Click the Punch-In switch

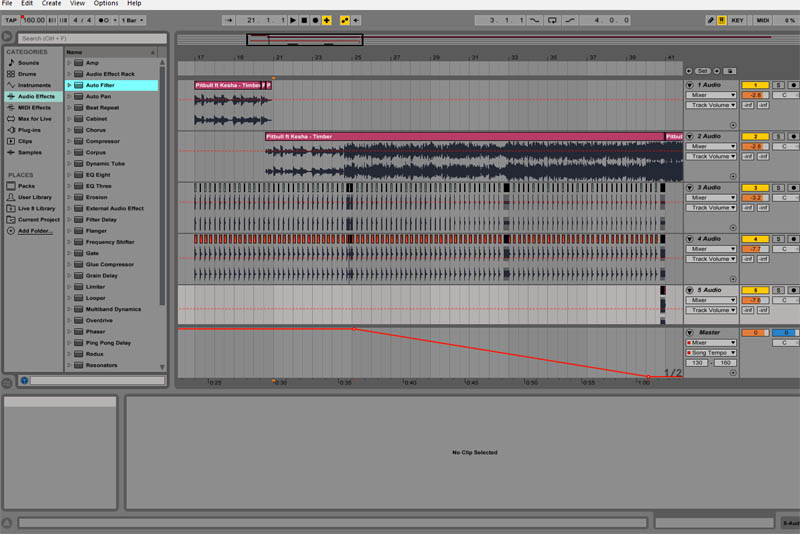point(534,20)
